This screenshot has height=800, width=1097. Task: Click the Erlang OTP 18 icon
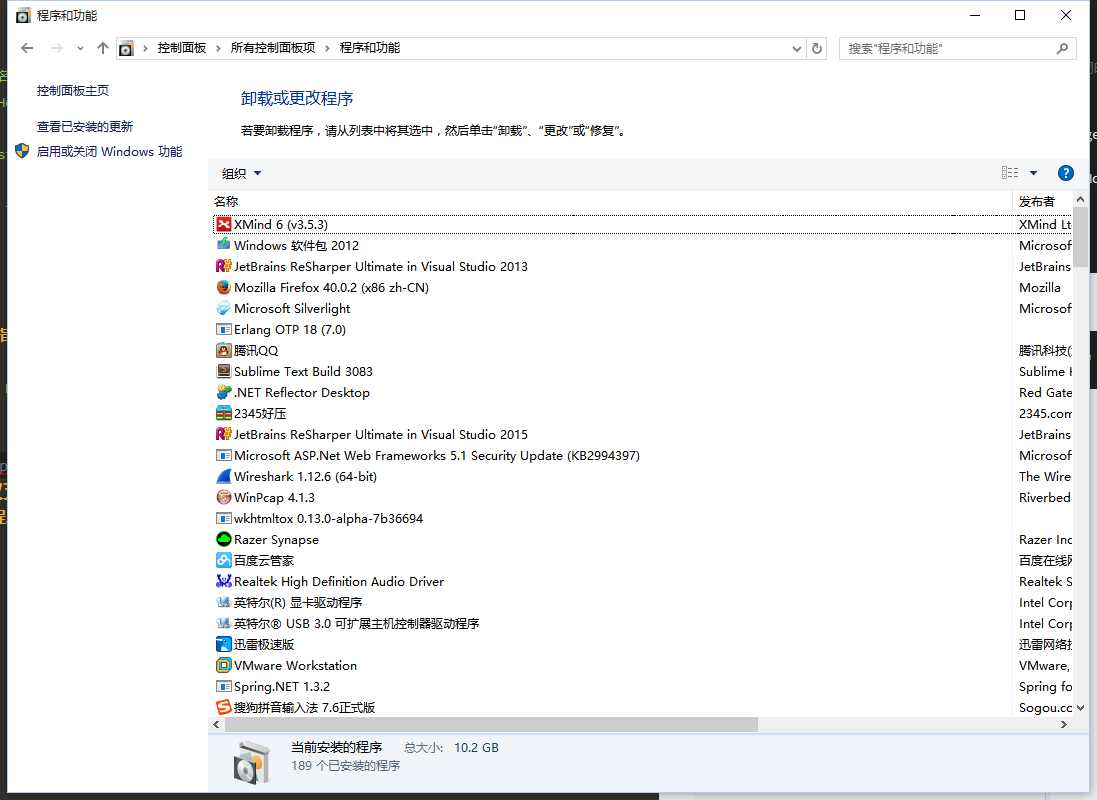(x=223, y=329)
